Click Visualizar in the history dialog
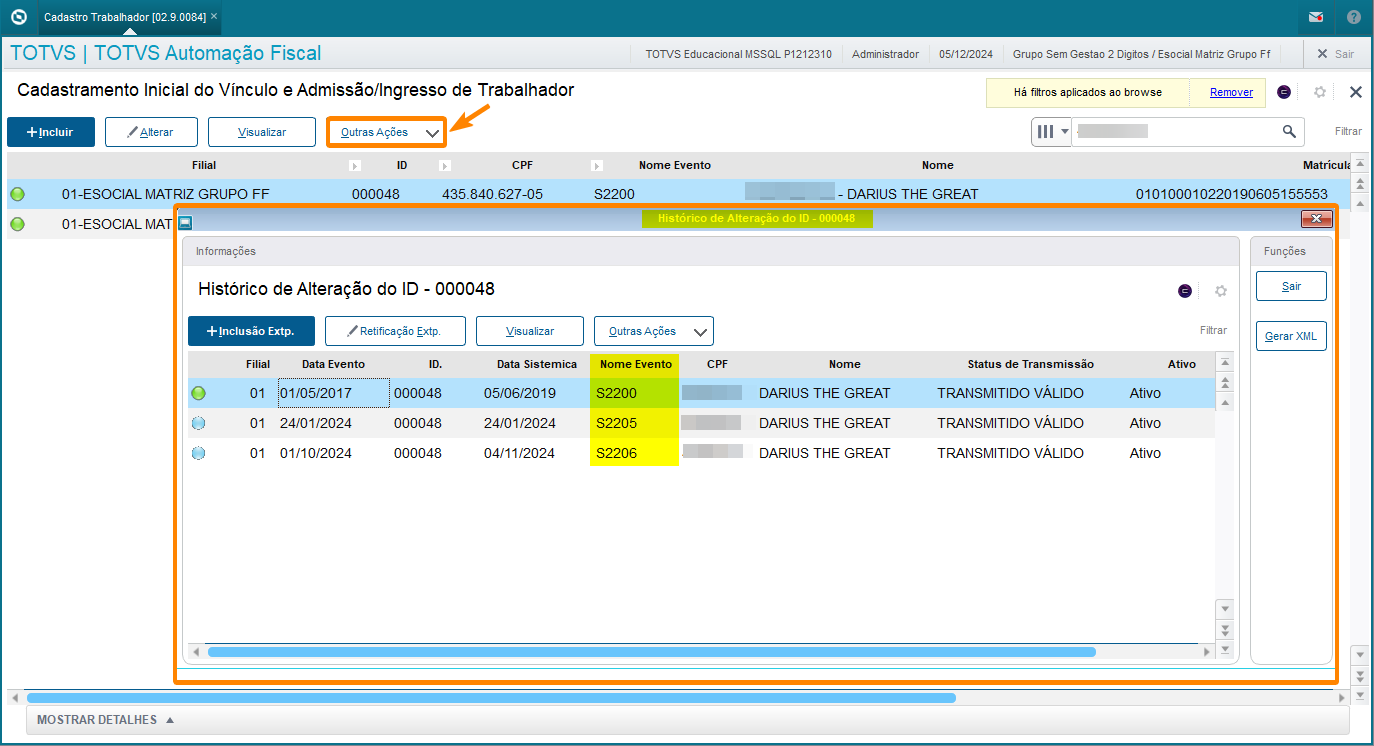The image size is (1374, 746). [530, 331]
